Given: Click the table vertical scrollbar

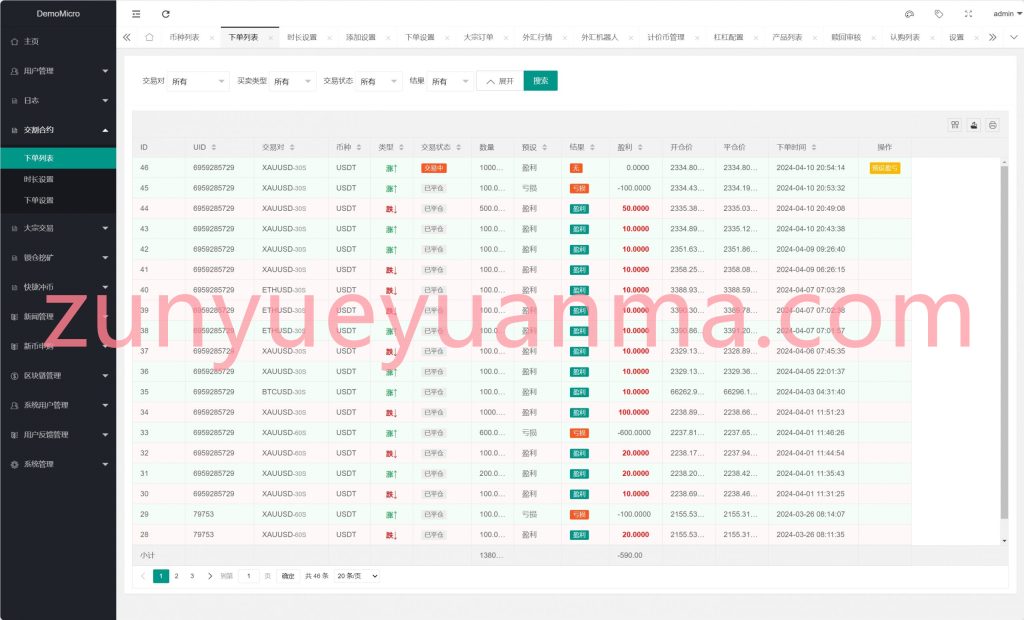Looking at the screenshot, I should [x=1004, y=340].
